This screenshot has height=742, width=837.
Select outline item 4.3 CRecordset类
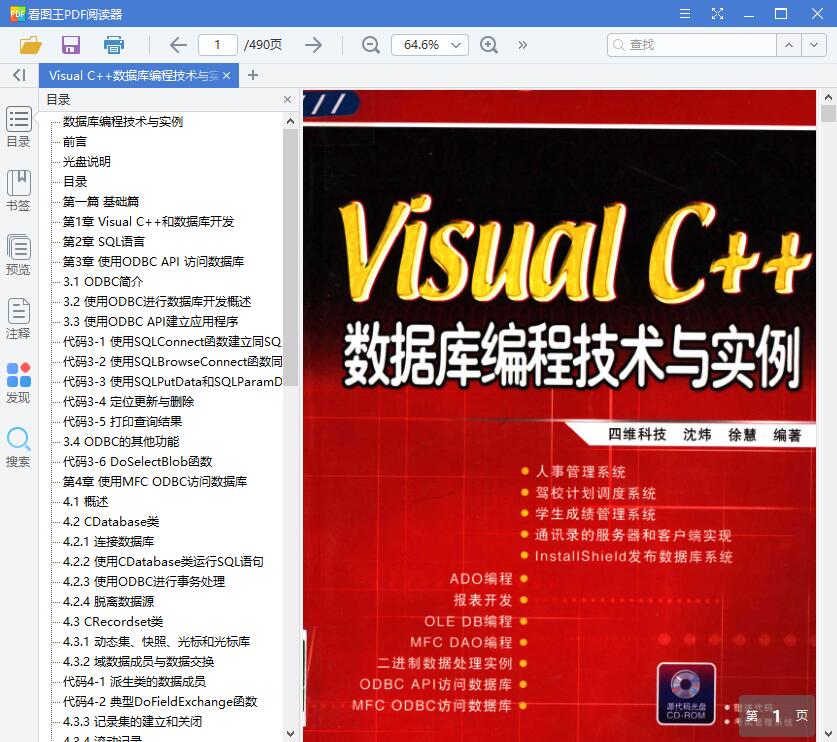[113, 622]
